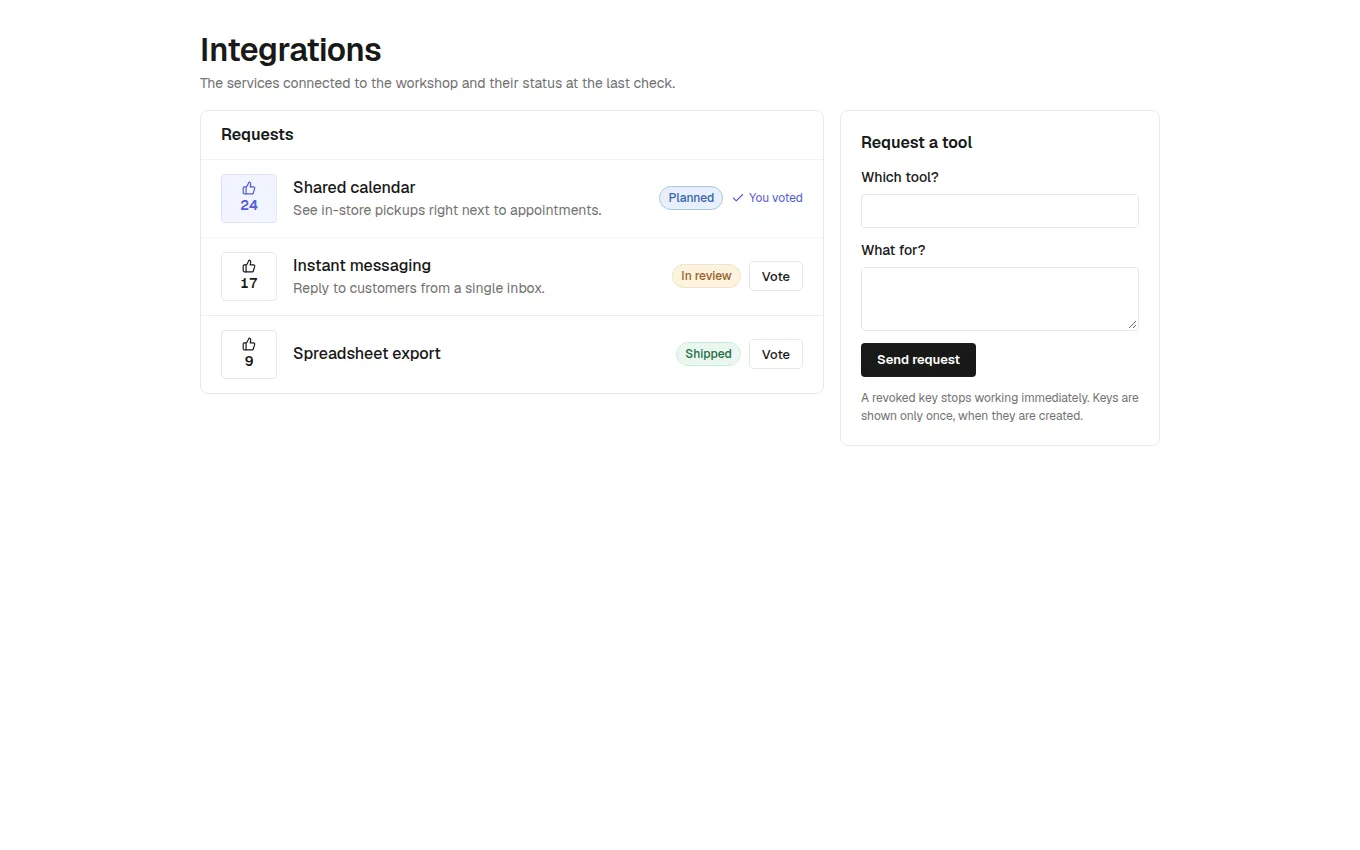The height and width of the screenshot is (850, 1360).
Task: Click the Integrations page heading
Action: coord(291,50)
